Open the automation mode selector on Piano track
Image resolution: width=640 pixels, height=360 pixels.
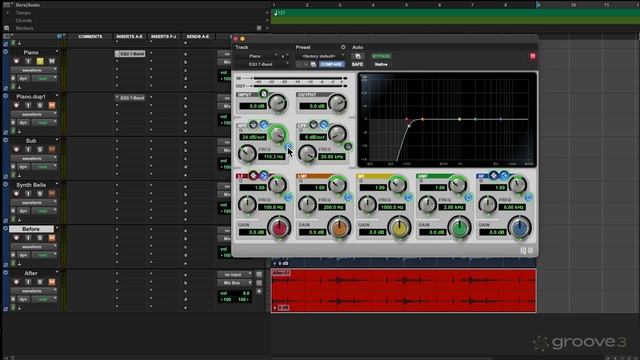pos(43,78)
